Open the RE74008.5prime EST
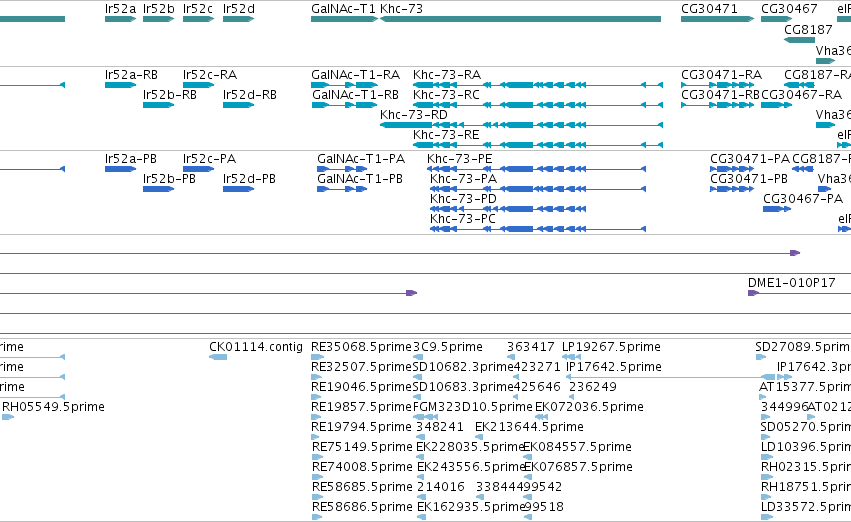Image resolution: width=851 pixels, height=522 pixels. click(317, 478)
